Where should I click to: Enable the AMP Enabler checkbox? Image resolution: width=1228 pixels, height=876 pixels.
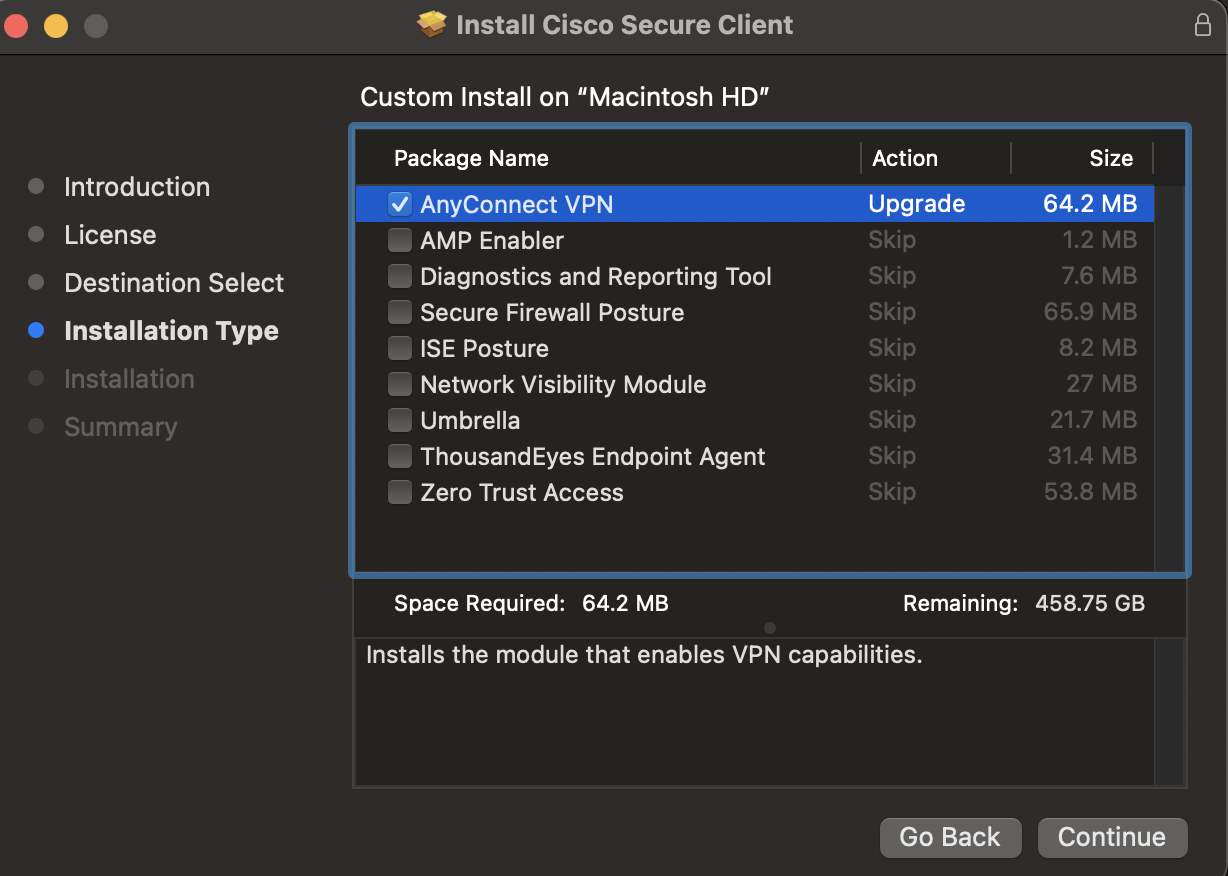(x=400, y=240)
